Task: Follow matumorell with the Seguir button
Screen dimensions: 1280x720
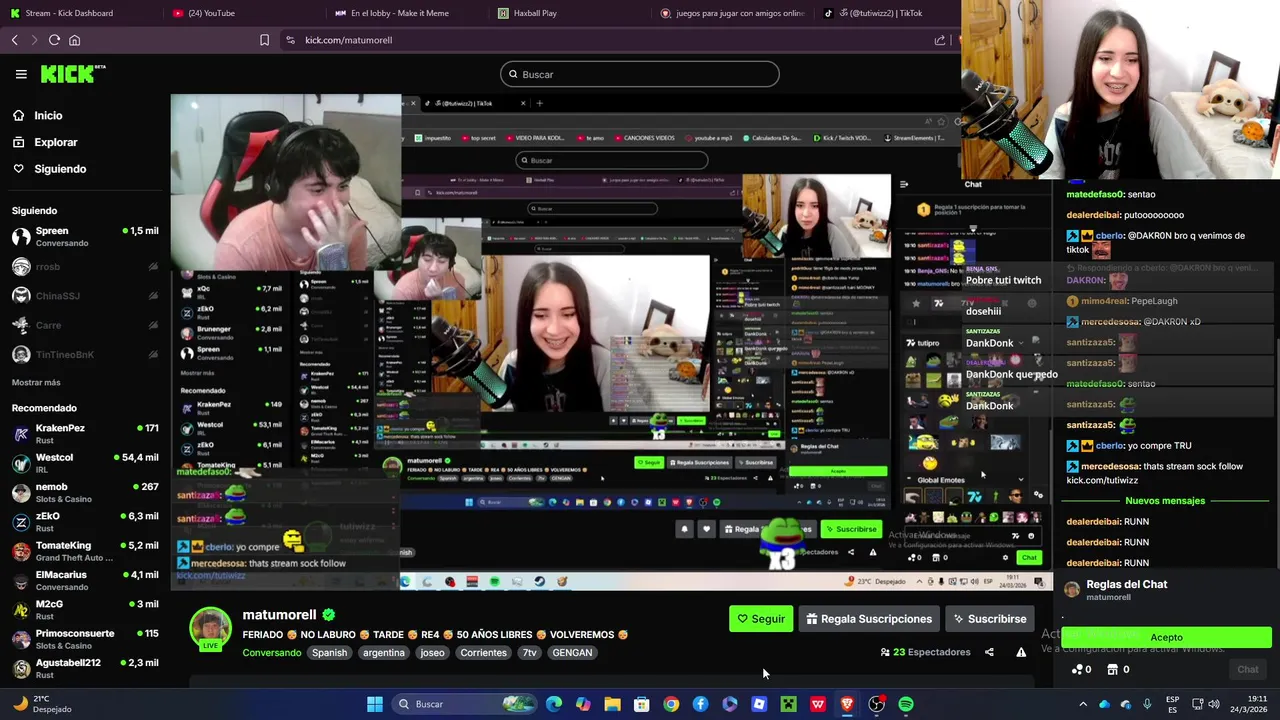Action: pos(761,619)
